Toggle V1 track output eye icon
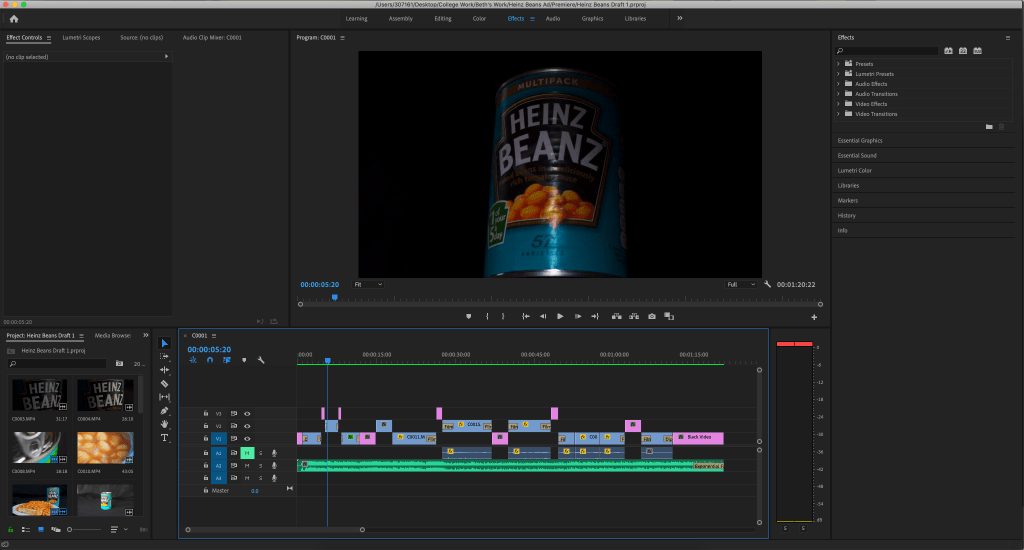 tap(247, 439)
